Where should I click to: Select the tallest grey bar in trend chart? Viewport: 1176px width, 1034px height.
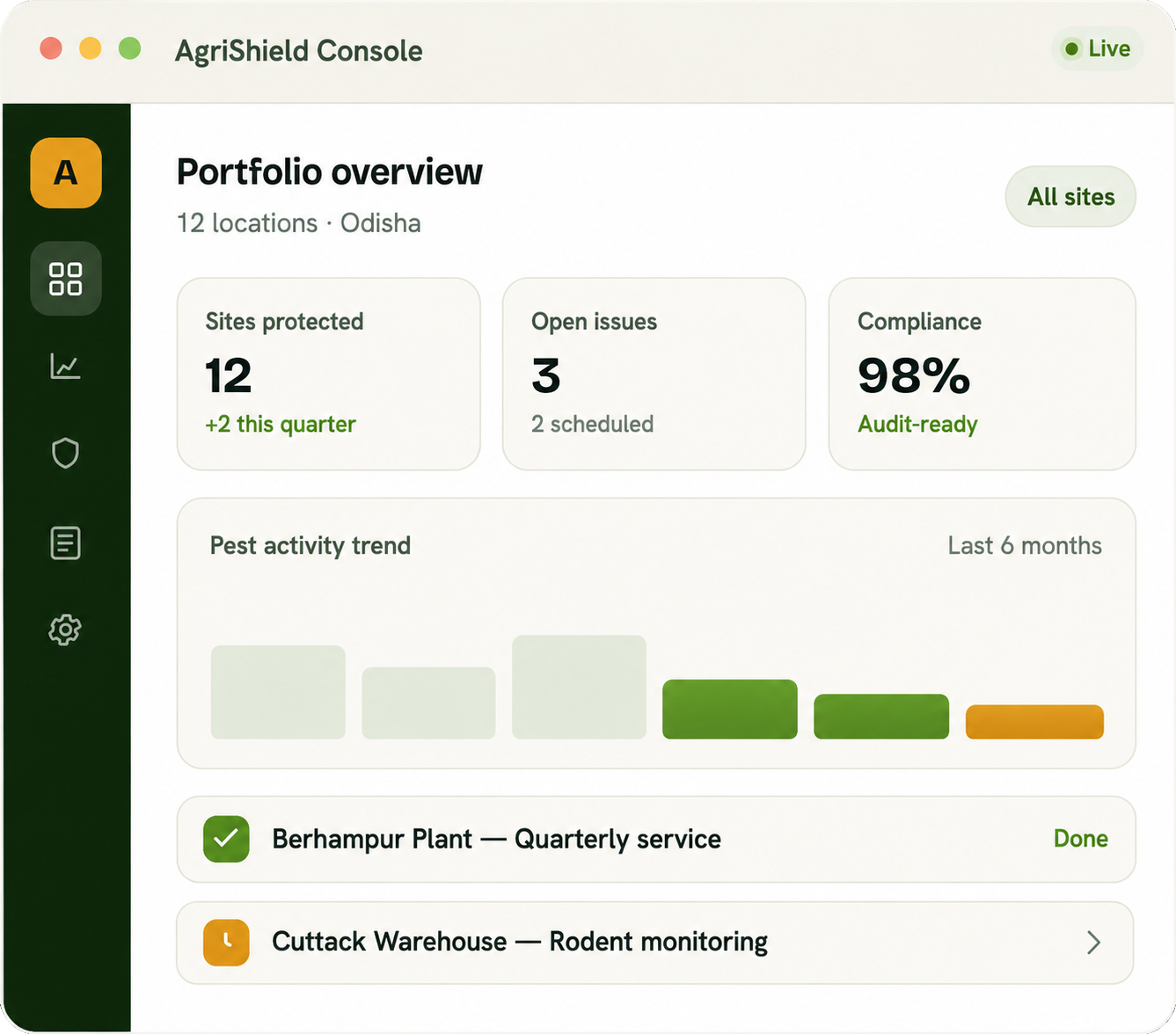click(x=580, y=687)
